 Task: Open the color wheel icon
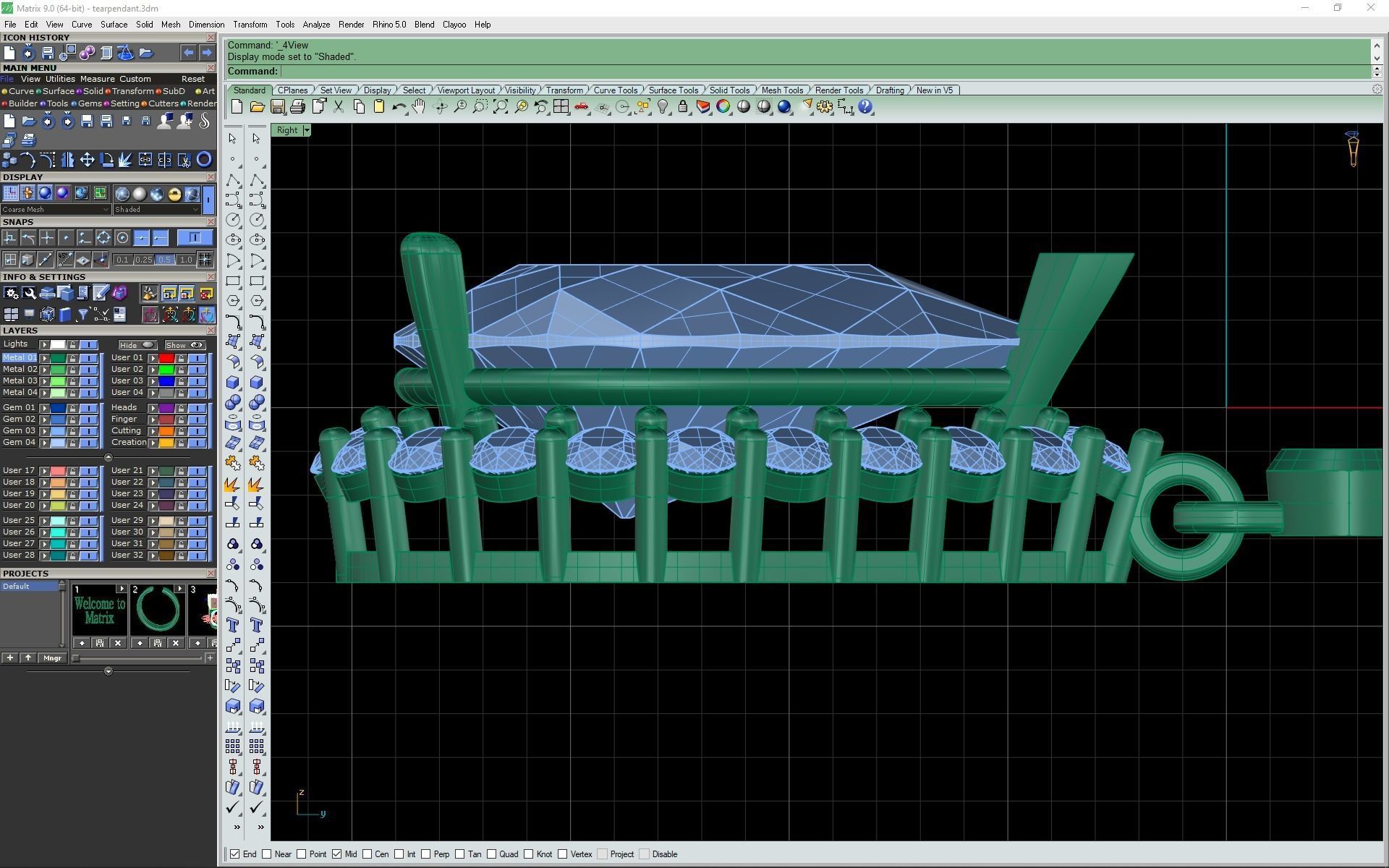[723, 107]
